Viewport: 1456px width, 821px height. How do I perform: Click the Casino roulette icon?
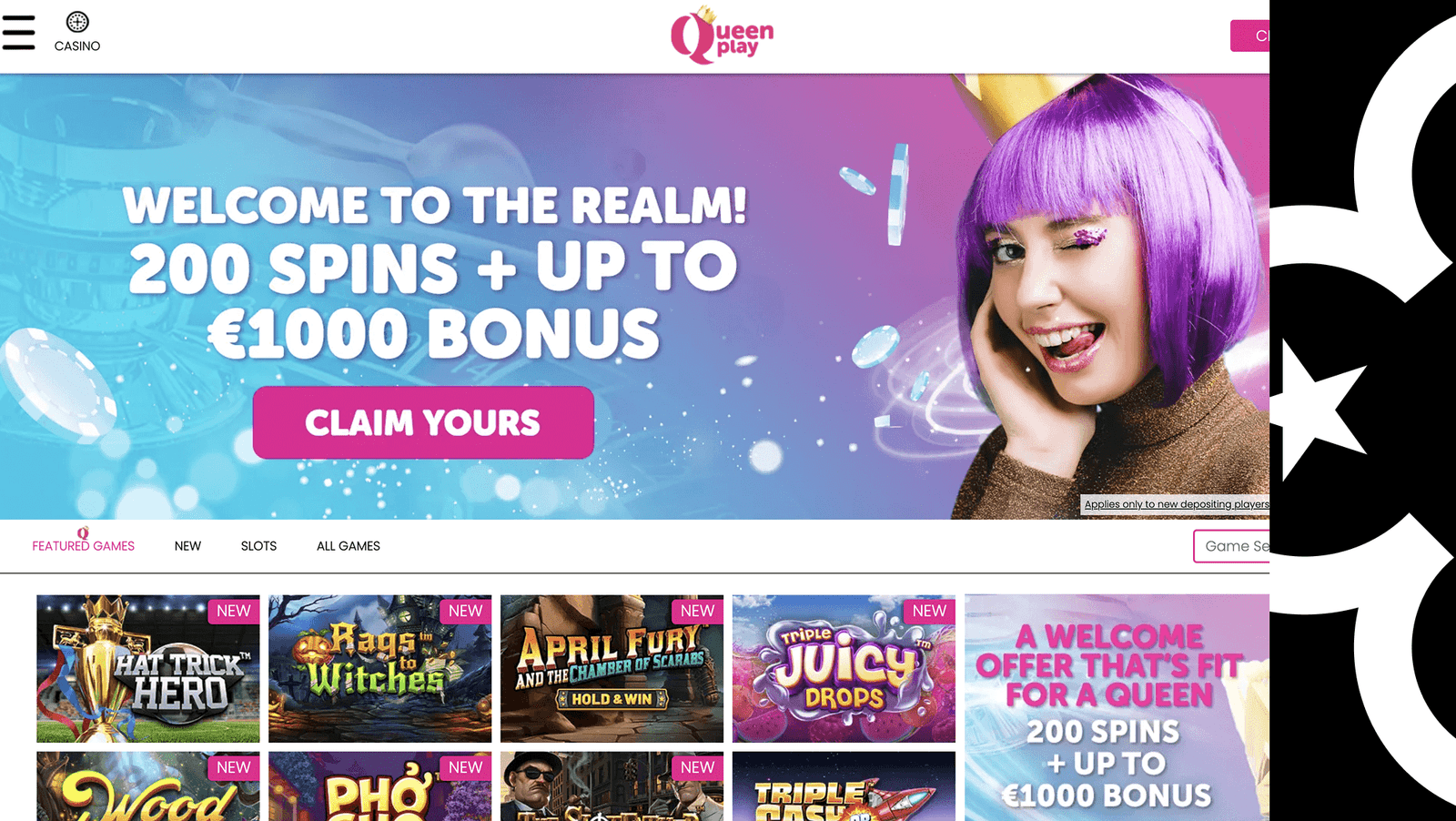pyautogui.click(x=77, y=22)
